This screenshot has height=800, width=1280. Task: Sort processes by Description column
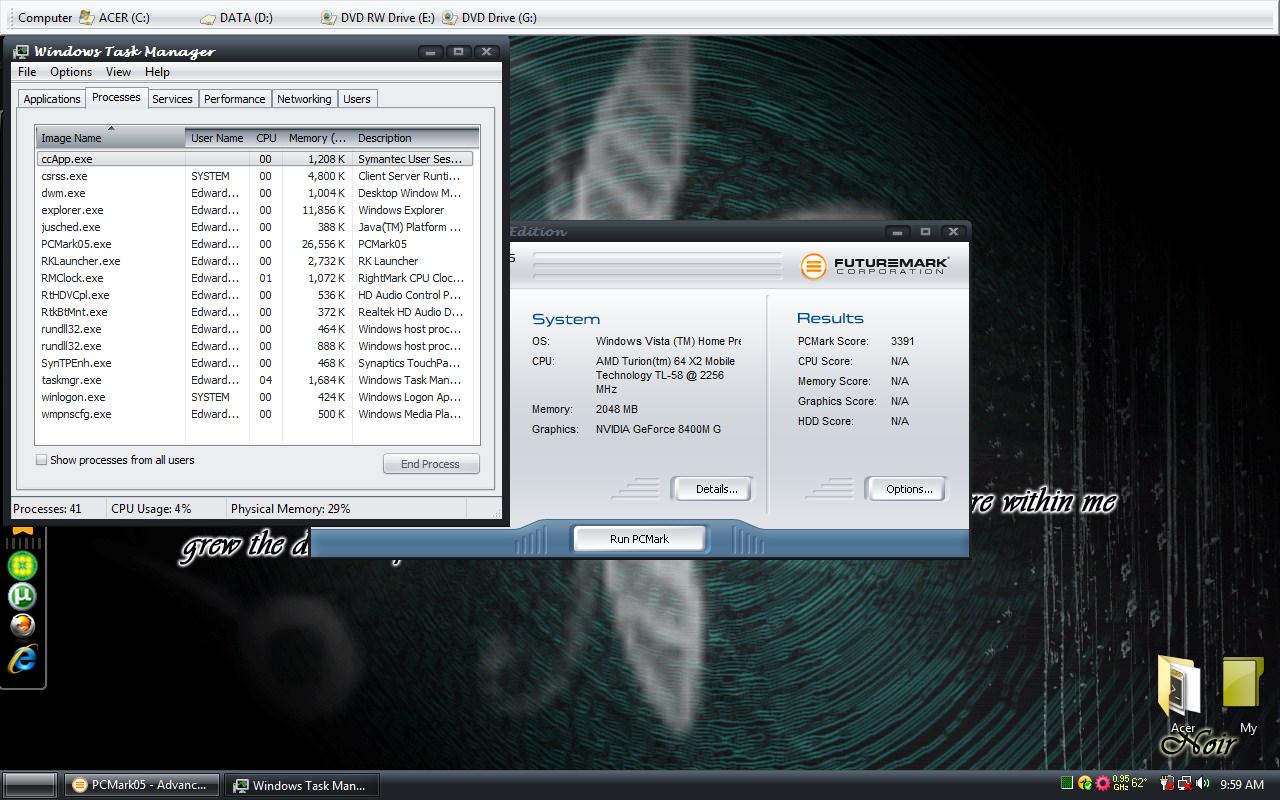tap(416, 138)
